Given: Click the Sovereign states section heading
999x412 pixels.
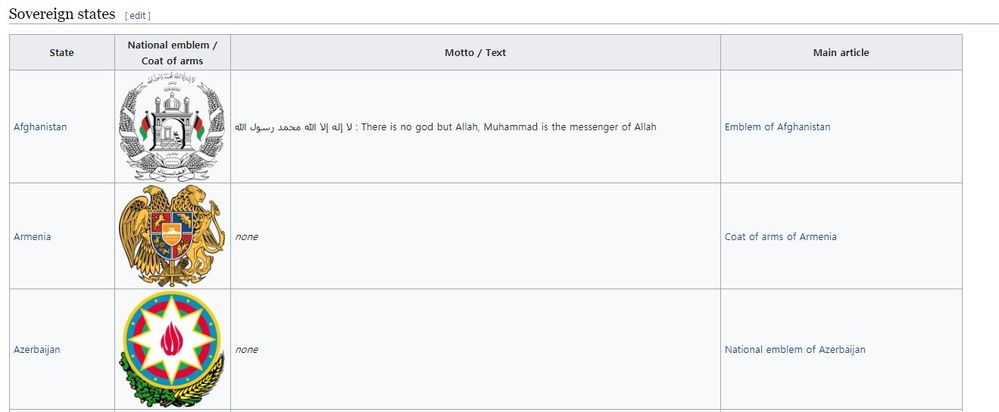Looking at the screenshot, I should 62,14.
